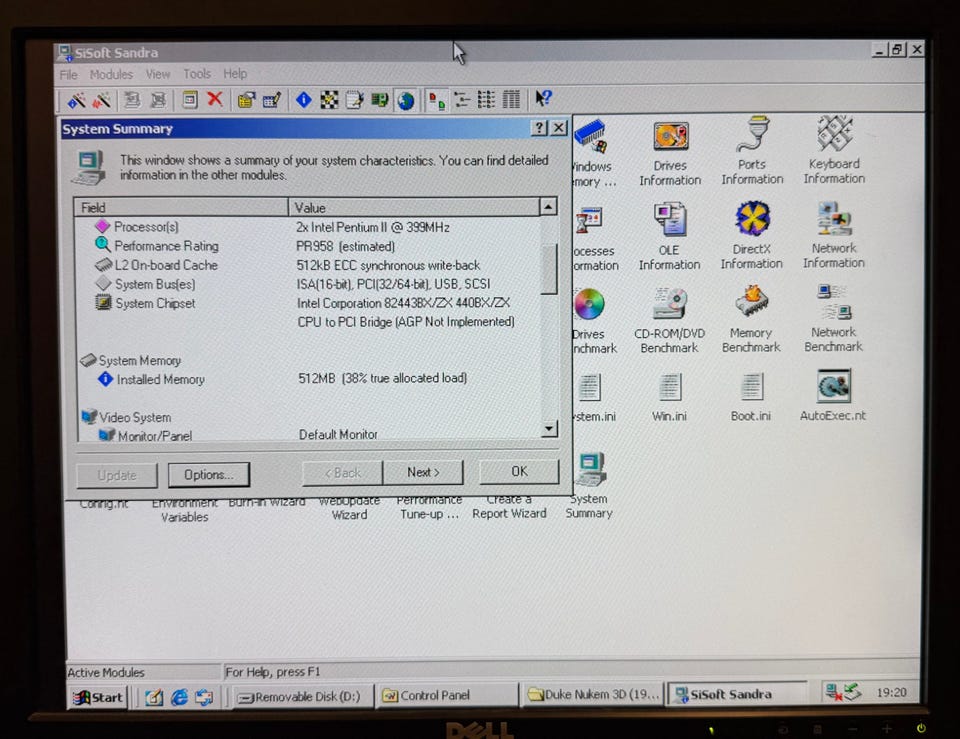Viewport: 960px width, 739px height.
Task: Open the Network Information module
Action: [x=834, y=235]
